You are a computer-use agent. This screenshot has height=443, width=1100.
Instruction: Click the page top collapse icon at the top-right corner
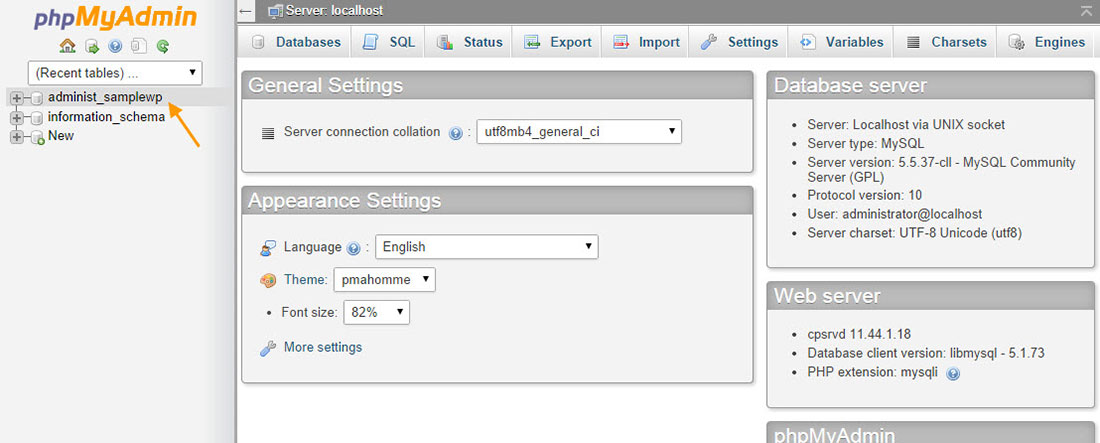coord(1088,10)
